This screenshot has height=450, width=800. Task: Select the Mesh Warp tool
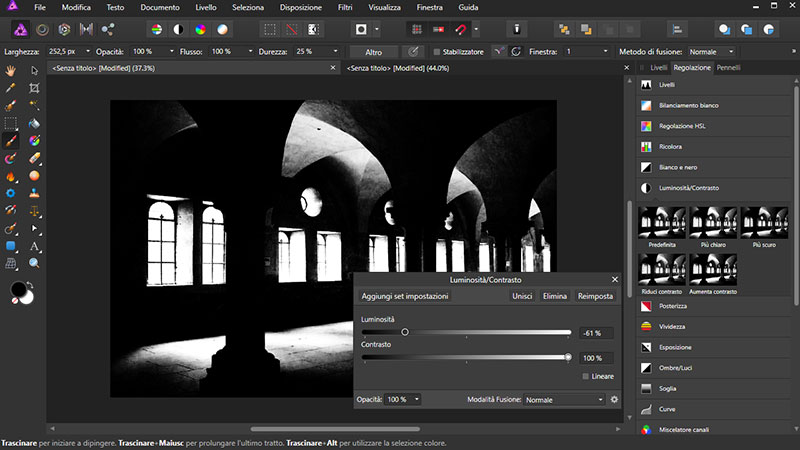click(11, 263)
